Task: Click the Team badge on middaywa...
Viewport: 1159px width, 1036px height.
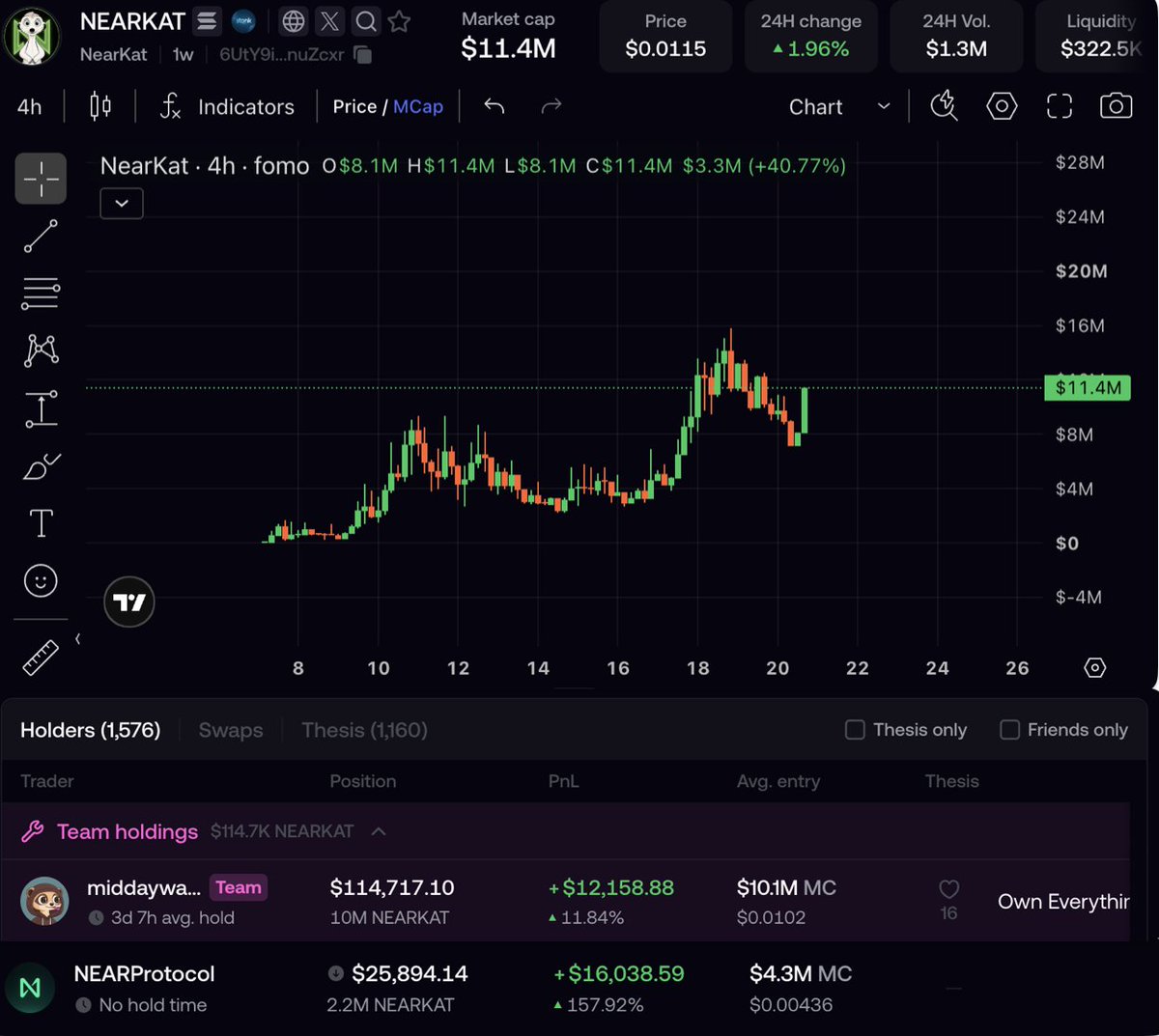Action: tap(239, 887)
